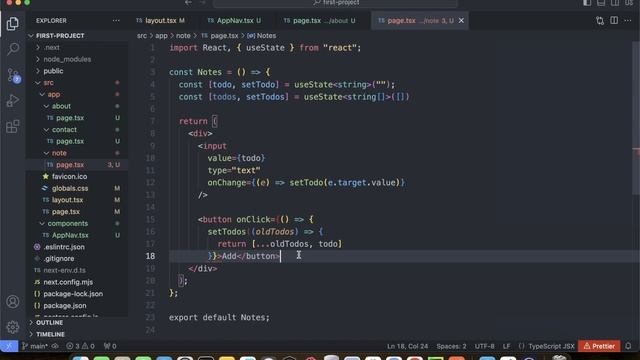The height and width of the screenshot is (360, 640).
Task: Open Source Control view in activity bar
Action: [x=13, y=76]
